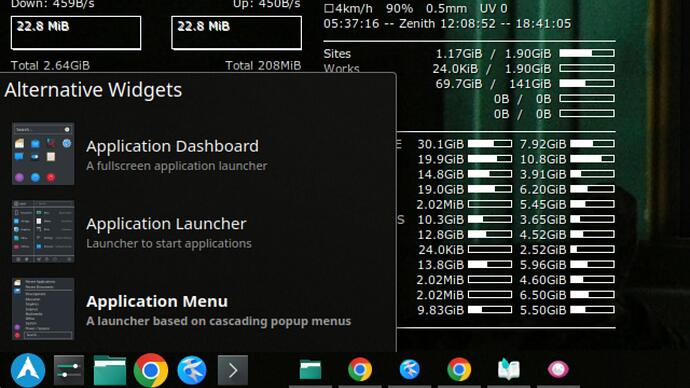Click the 'Total 2.64GiB' label
Viewport: 690px width, 388px height.
point(50,66)
